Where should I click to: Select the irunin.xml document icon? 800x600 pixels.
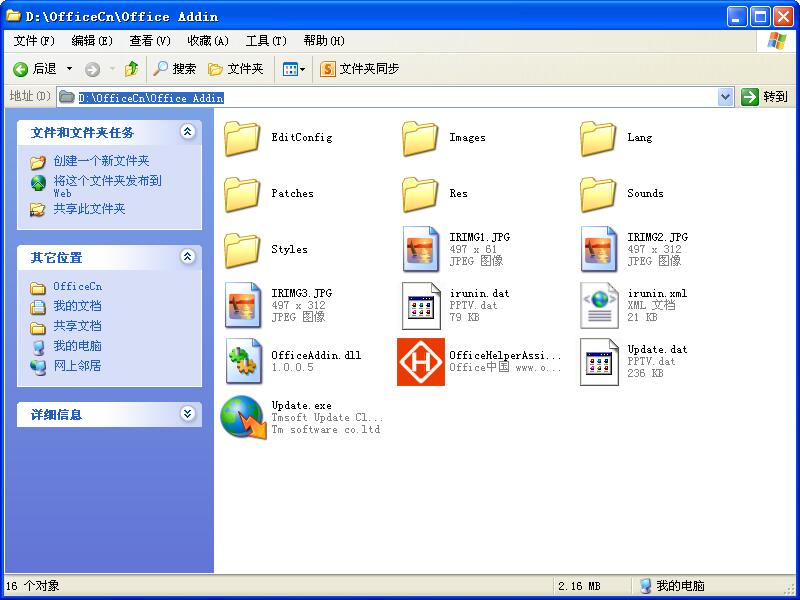coord(599,306)
